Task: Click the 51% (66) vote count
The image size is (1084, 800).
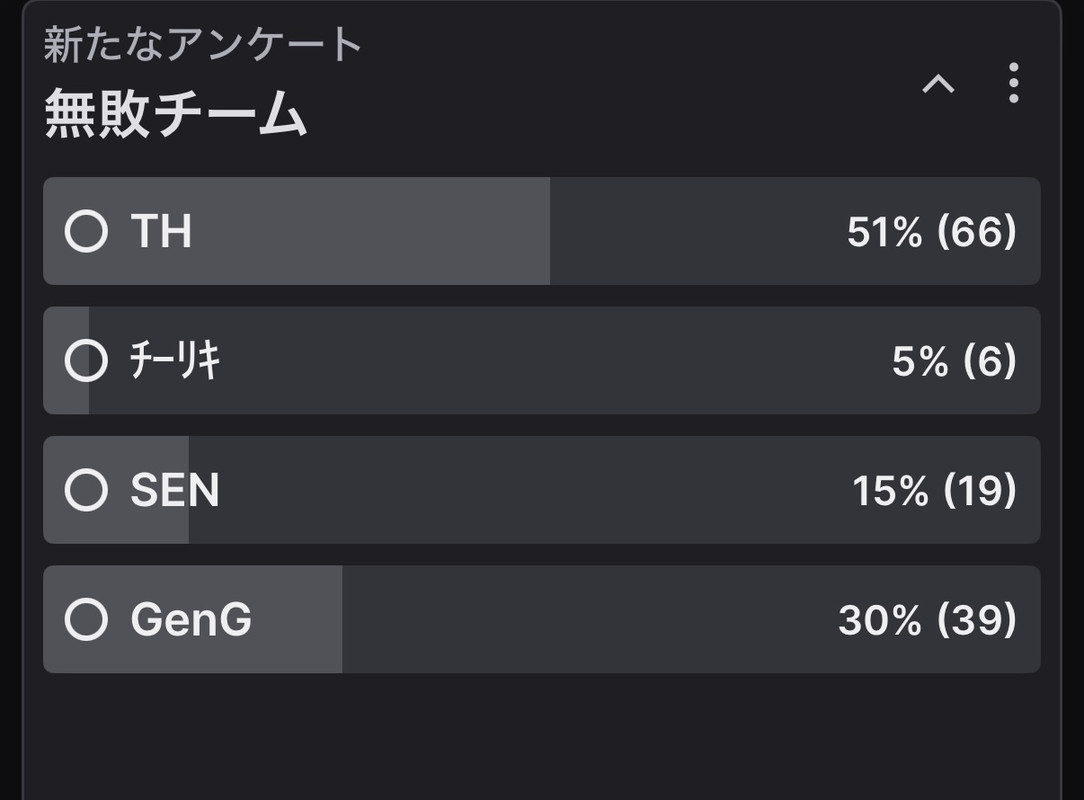Action: coord(931,231)
